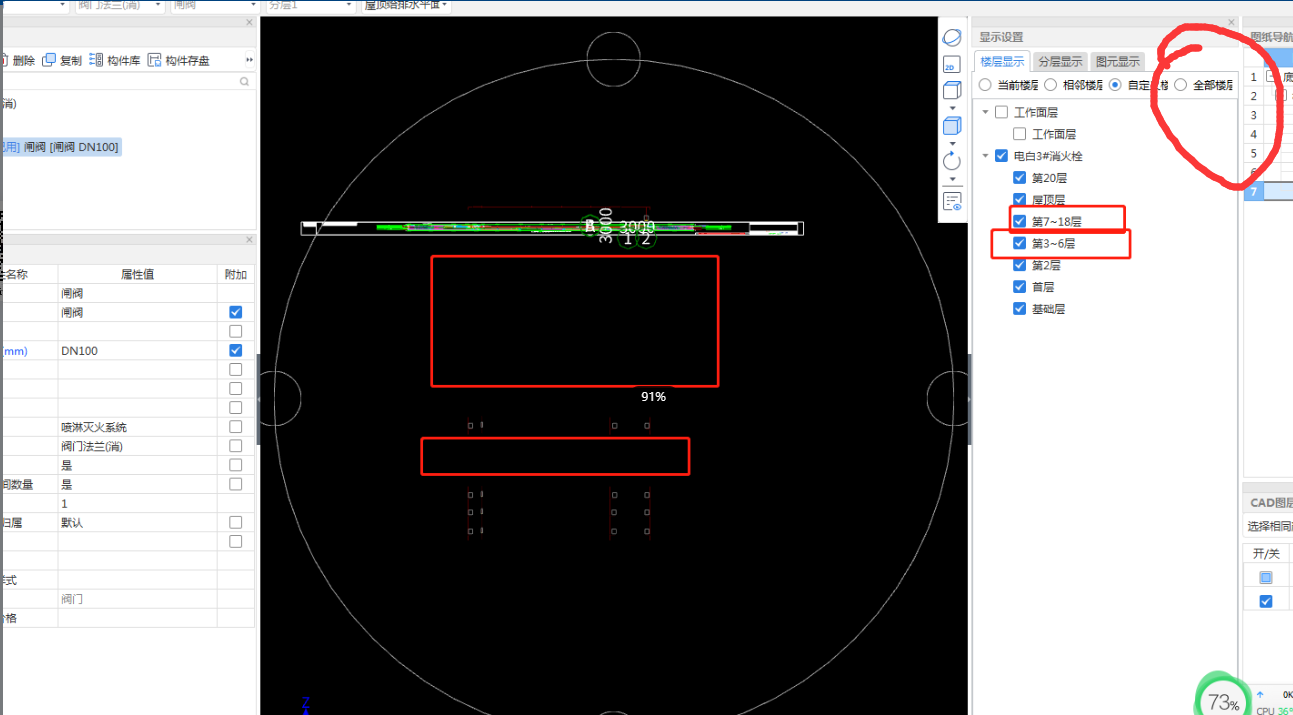Click component save (构件存盘) icon

click(x=154, y=60)
